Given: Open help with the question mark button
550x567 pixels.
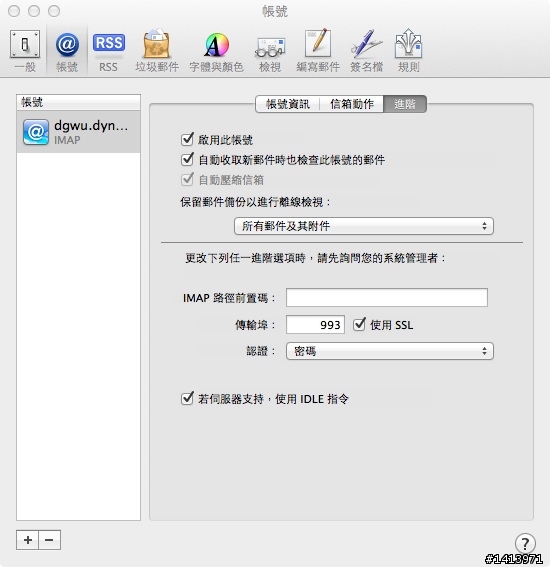Looking at the screenshot, I should 525,543.
